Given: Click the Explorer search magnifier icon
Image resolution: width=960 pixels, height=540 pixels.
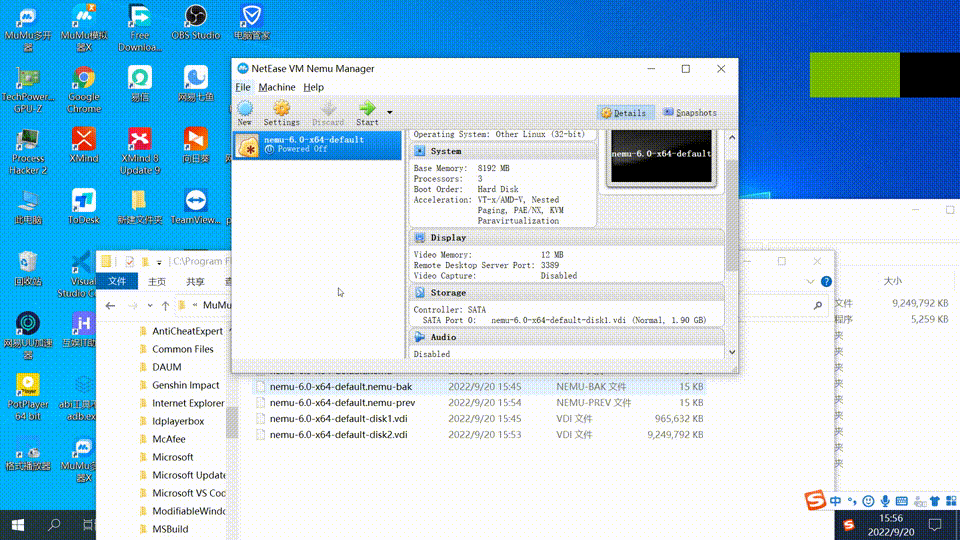Looking at the screenshot, I should [818, 305].
